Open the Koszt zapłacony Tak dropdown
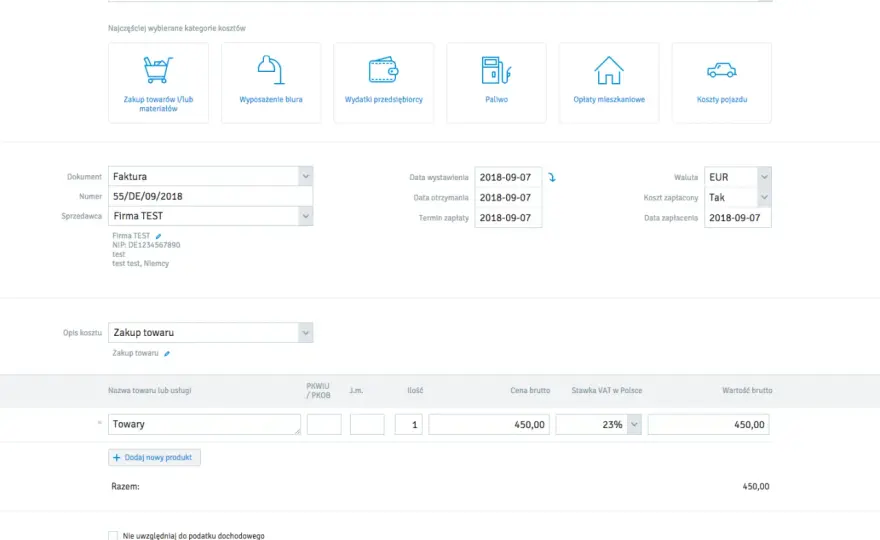880x540 pixels. click(764, 197)
